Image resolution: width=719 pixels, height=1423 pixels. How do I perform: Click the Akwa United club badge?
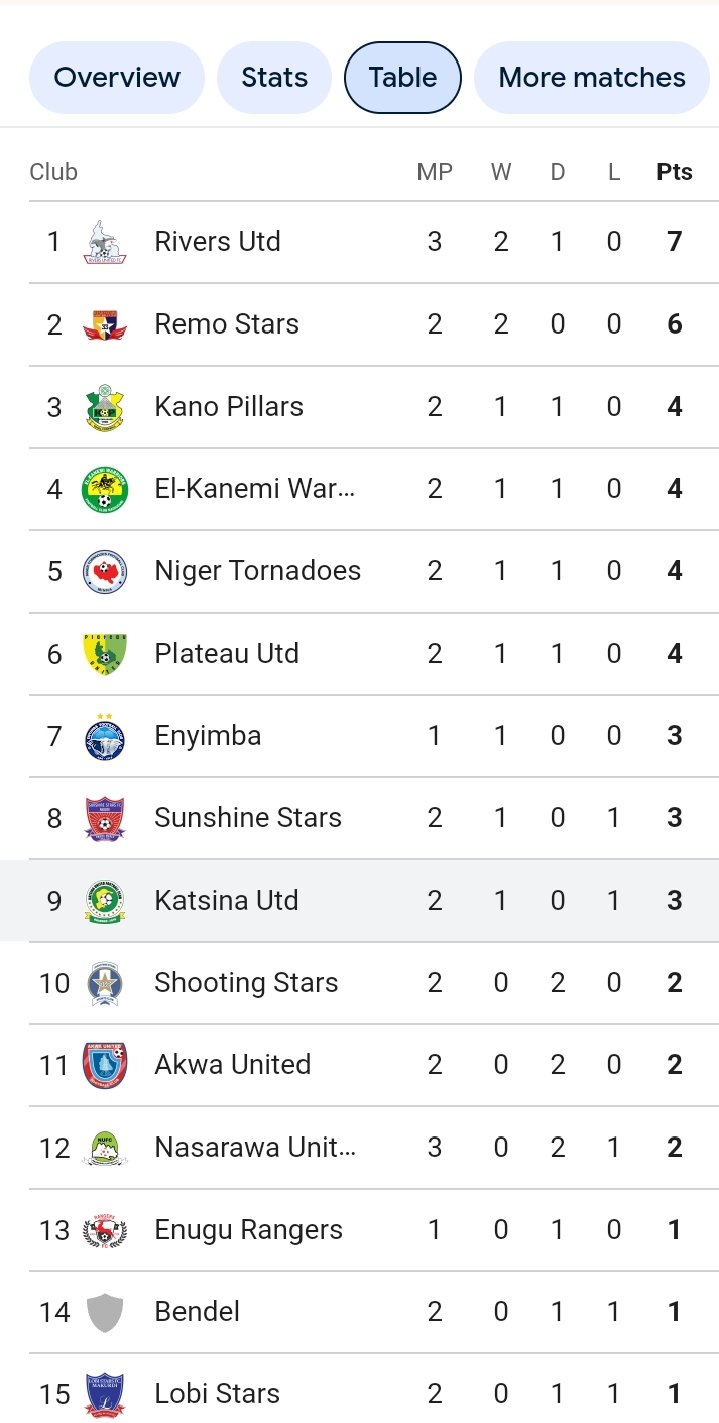[105, 1065]
